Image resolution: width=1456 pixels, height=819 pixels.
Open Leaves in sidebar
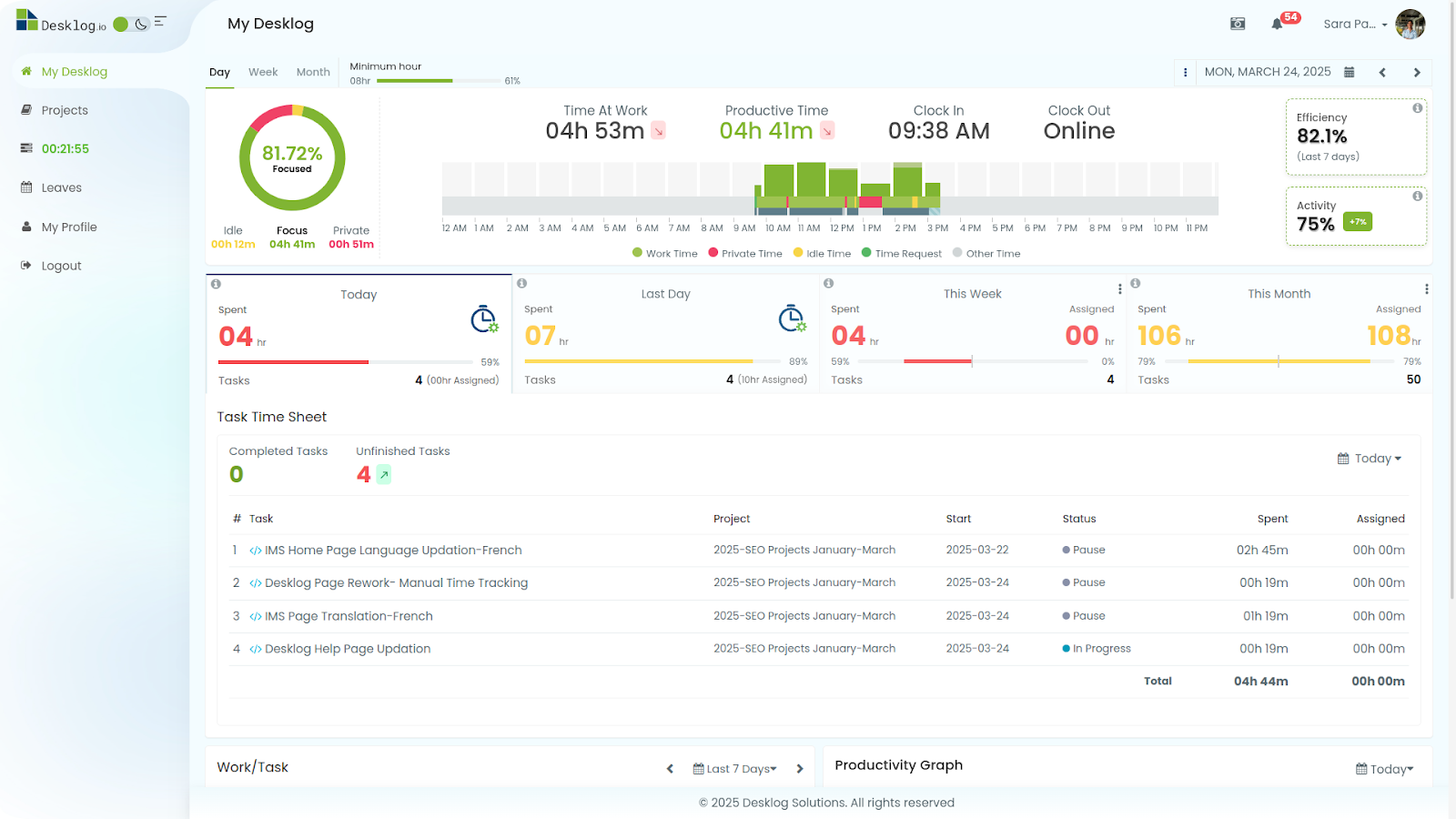(61, 187)
